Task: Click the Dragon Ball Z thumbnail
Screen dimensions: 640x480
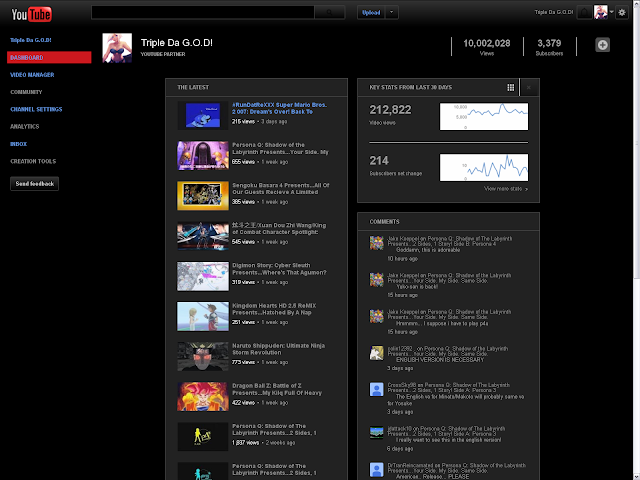Action: tap(203, 397)
